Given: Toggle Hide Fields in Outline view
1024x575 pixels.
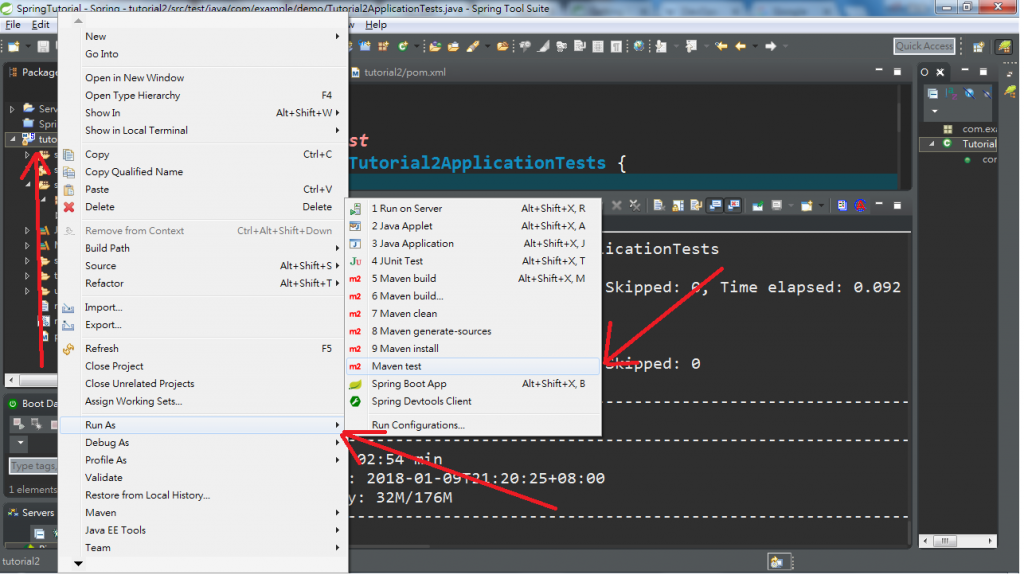Looking at the screenshot, I should click(x=969, y=94).
